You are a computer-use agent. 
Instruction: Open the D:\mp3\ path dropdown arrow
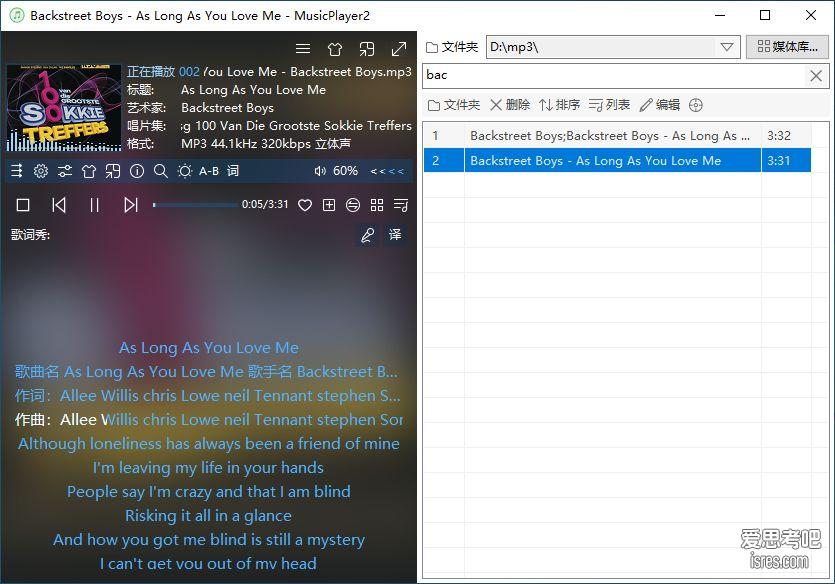click(x=727, y=47)
